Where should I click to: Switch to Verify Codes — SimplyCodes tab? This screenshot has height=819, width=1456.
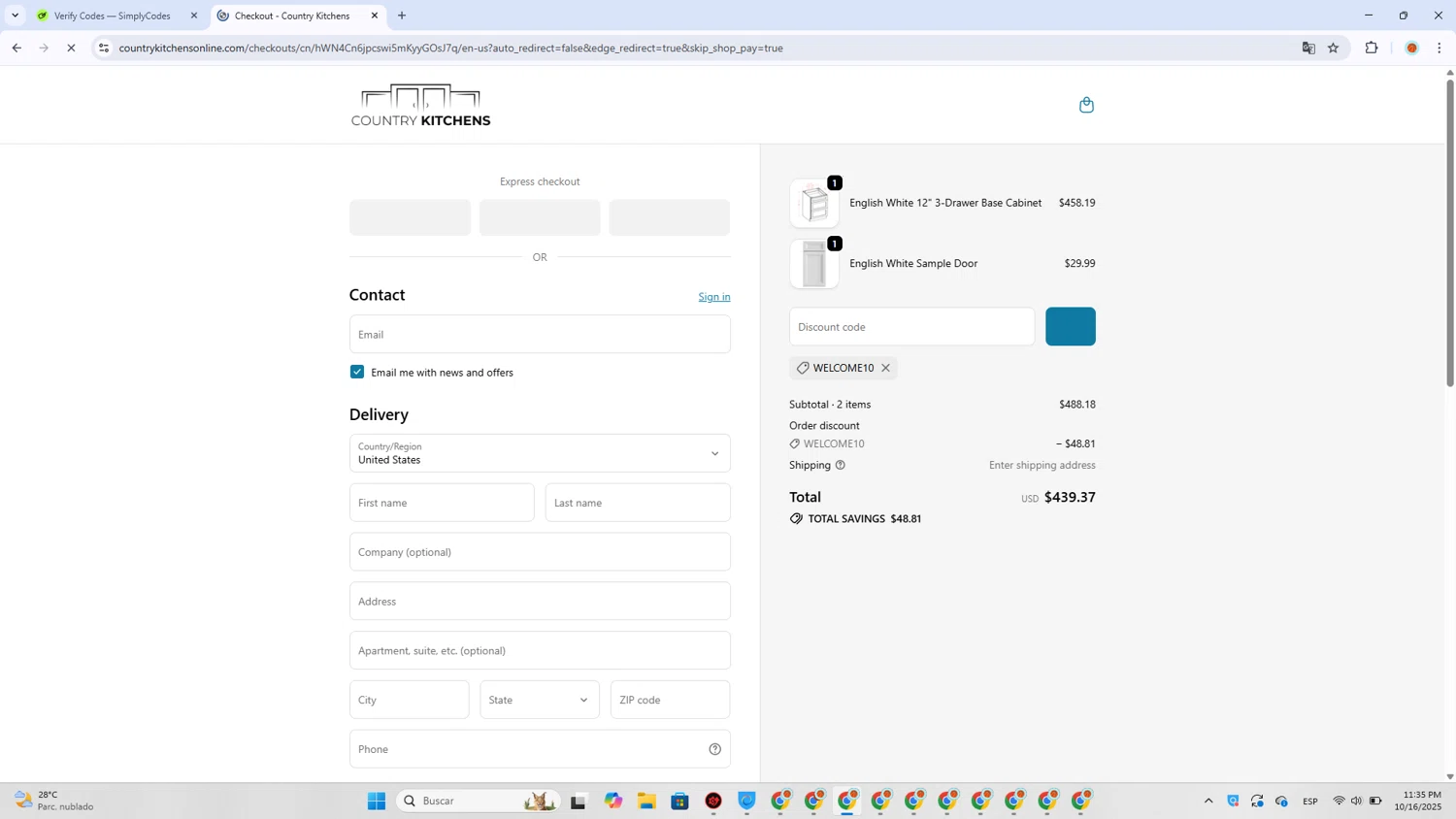coord(116,16)
